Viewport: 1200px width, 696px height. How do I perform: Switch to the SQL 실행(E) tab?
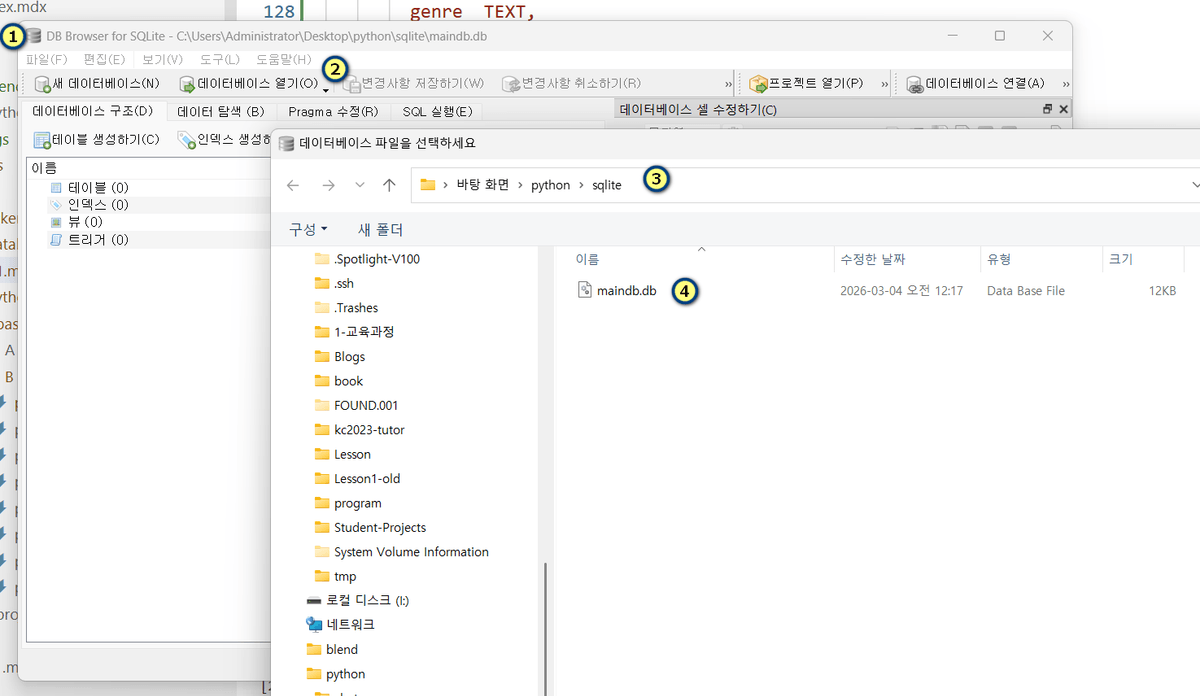[437, 111]
